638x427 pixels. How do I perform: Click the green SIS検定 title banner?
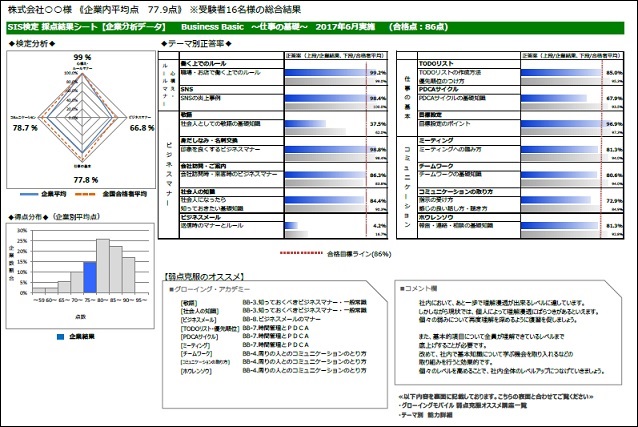[x=315, y=27]
